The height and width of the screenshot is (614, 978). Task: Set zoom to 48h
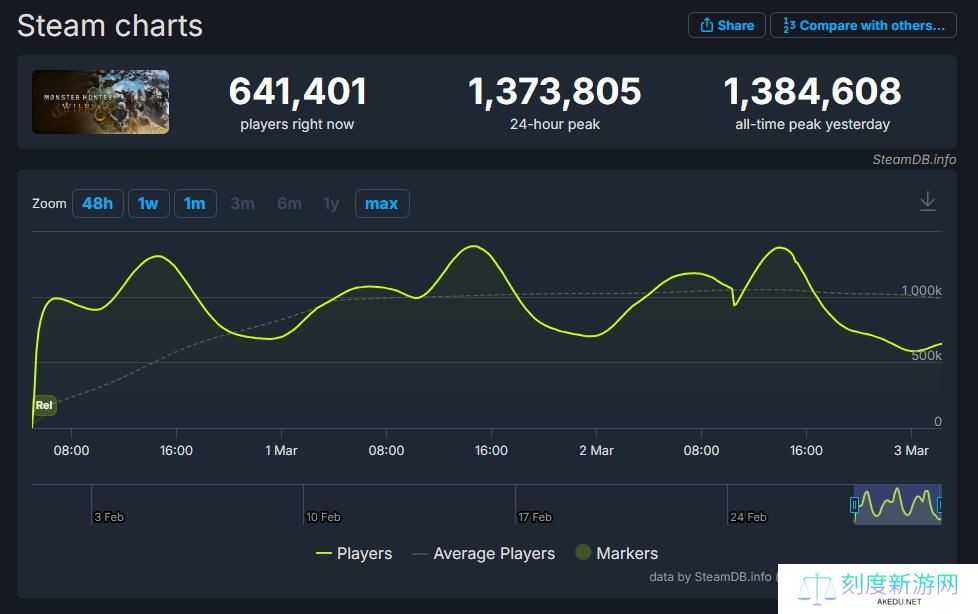click(97, 203)
